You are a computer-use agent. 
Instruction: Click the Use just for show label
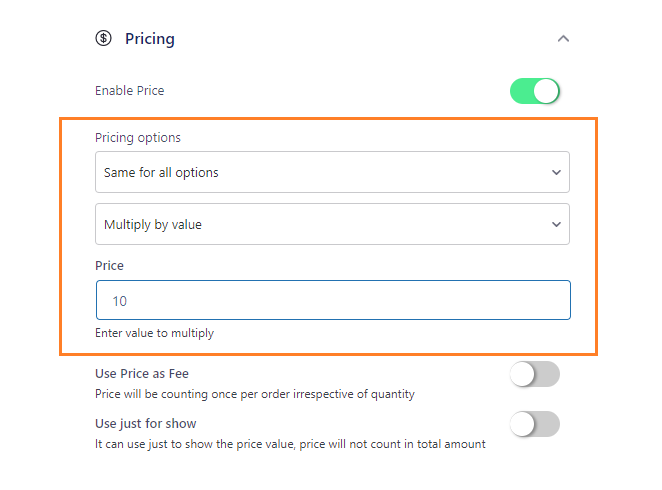click(146, 423)
